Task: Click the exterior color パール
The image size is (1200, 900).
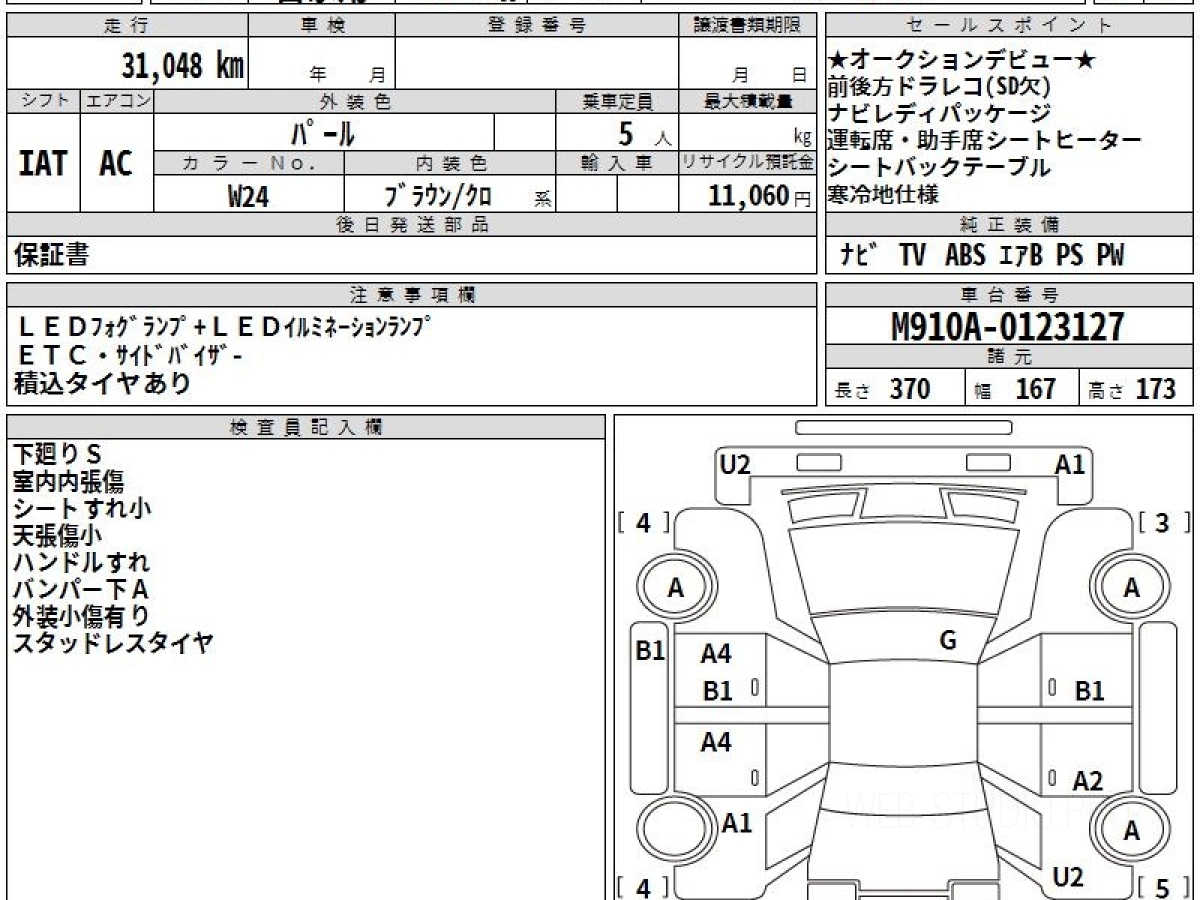Action: (323, 132)
